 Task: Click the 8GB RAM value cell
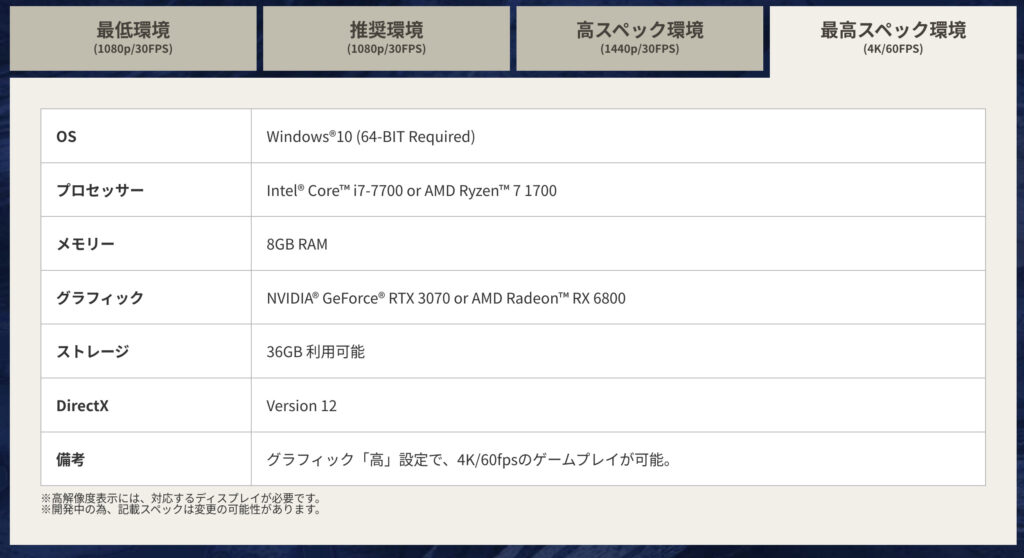(297, 244)
